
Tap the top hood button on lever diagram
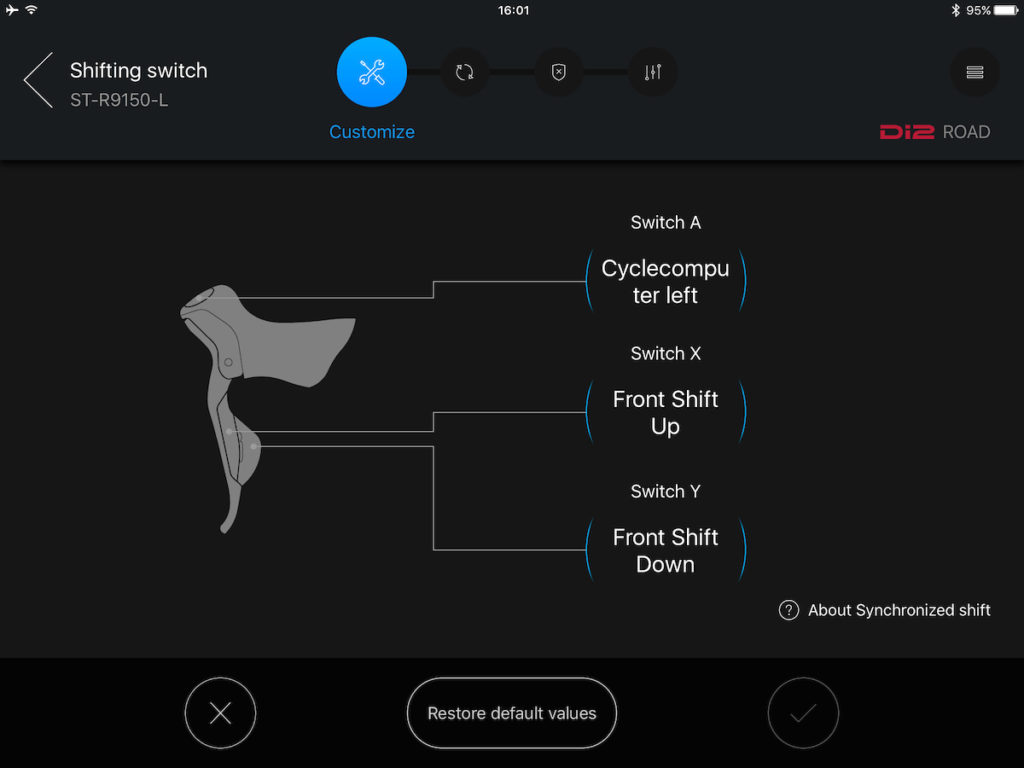(200, 299)
